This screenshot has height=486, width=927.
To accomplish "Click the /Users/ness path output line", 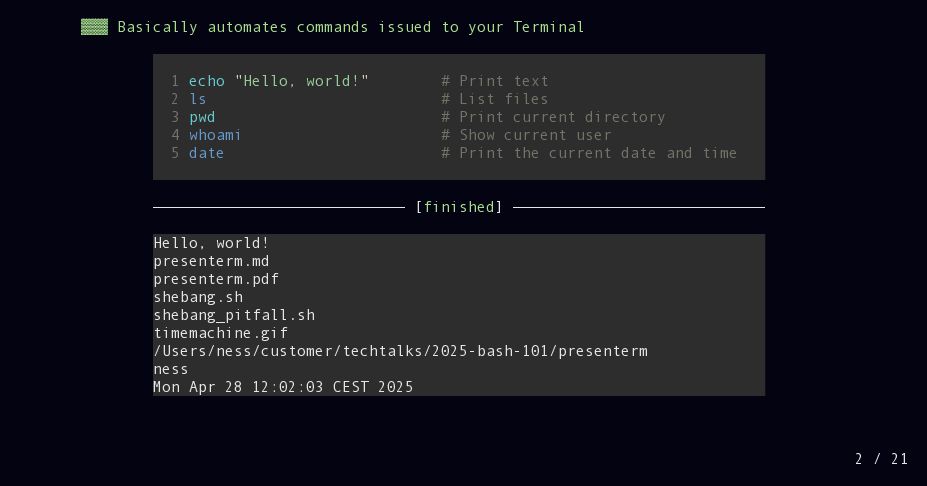I will coord(400,351).
